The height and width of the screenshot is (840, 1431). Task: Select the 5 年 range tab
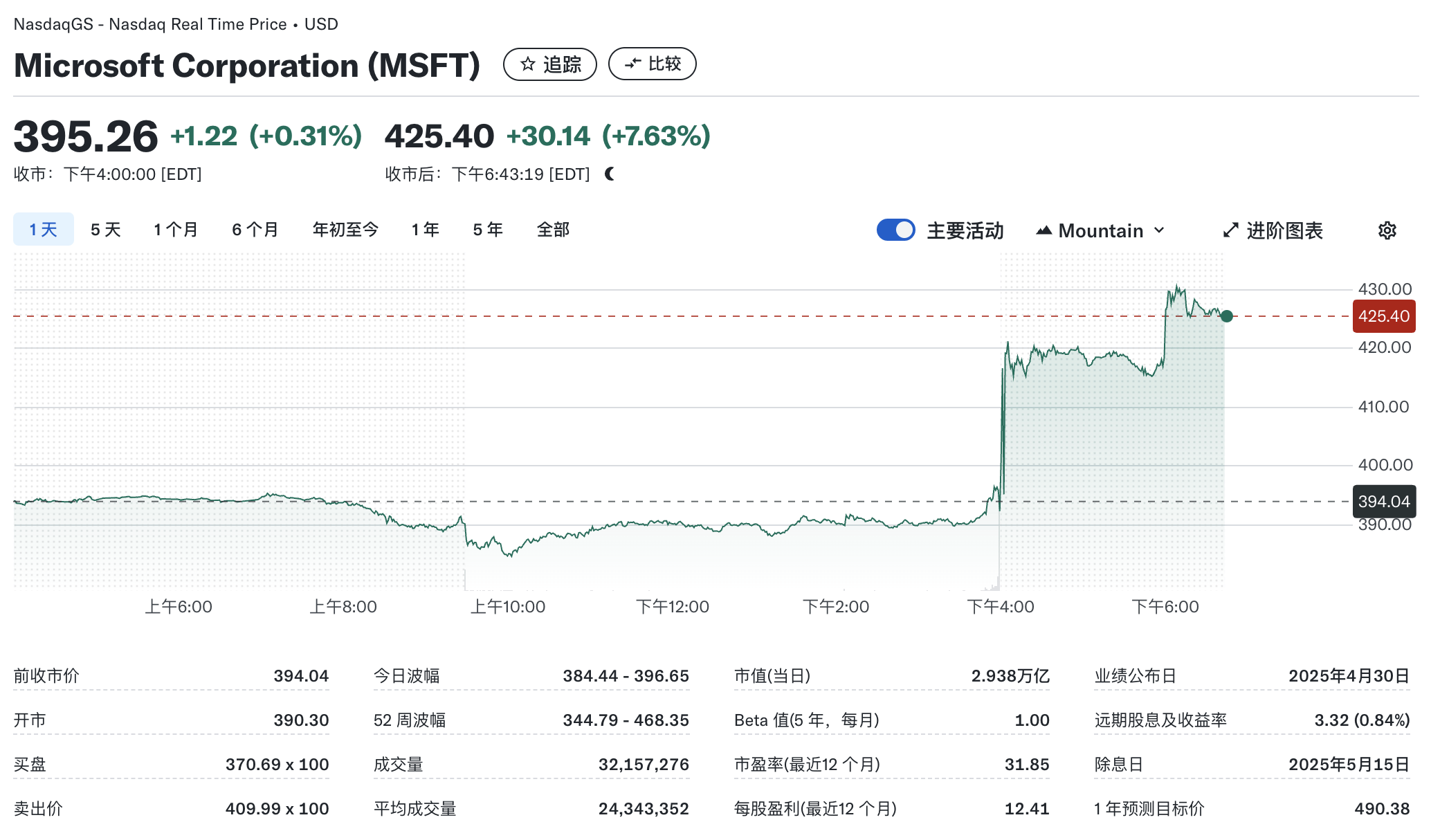488,230
